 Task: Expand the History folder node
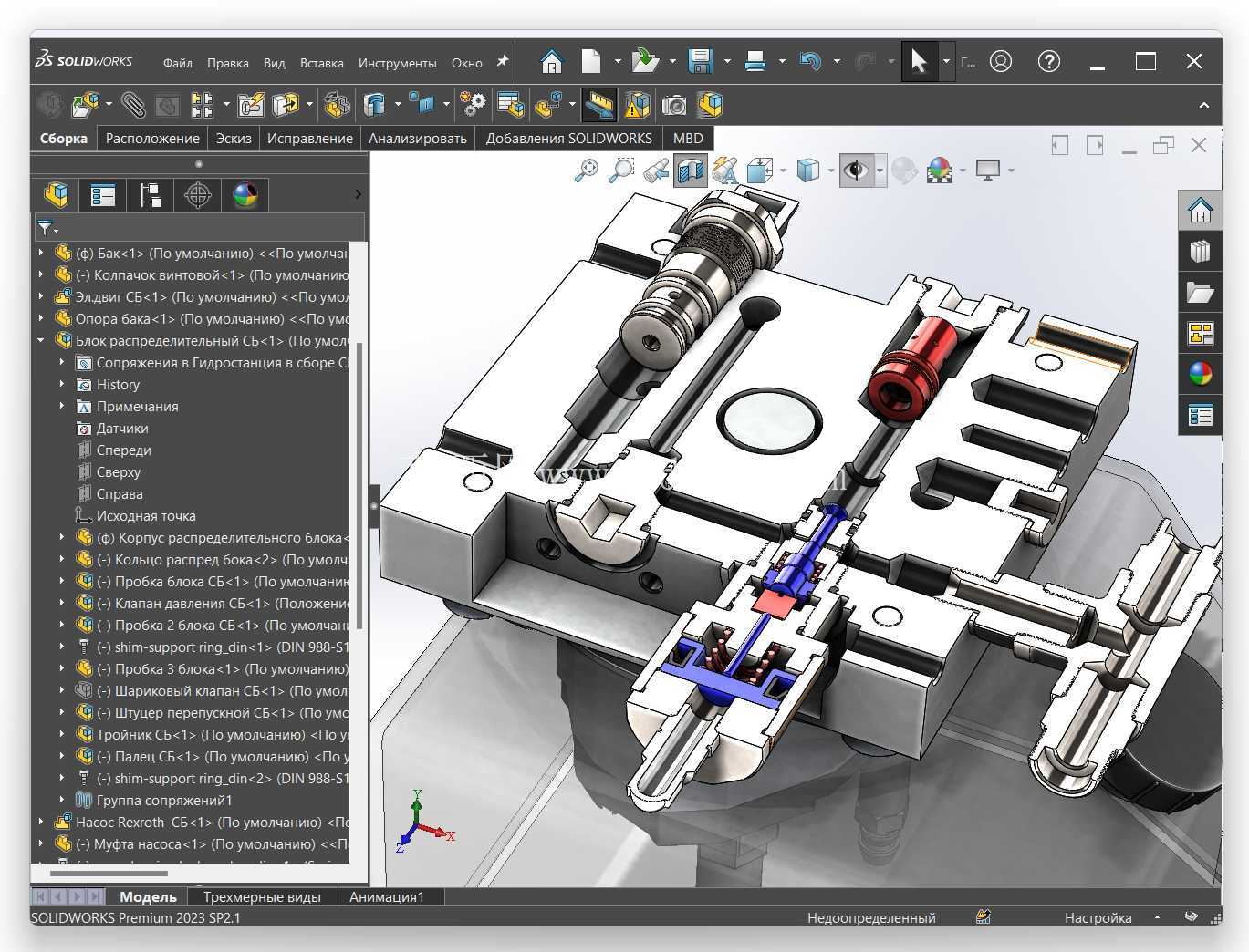62,384
